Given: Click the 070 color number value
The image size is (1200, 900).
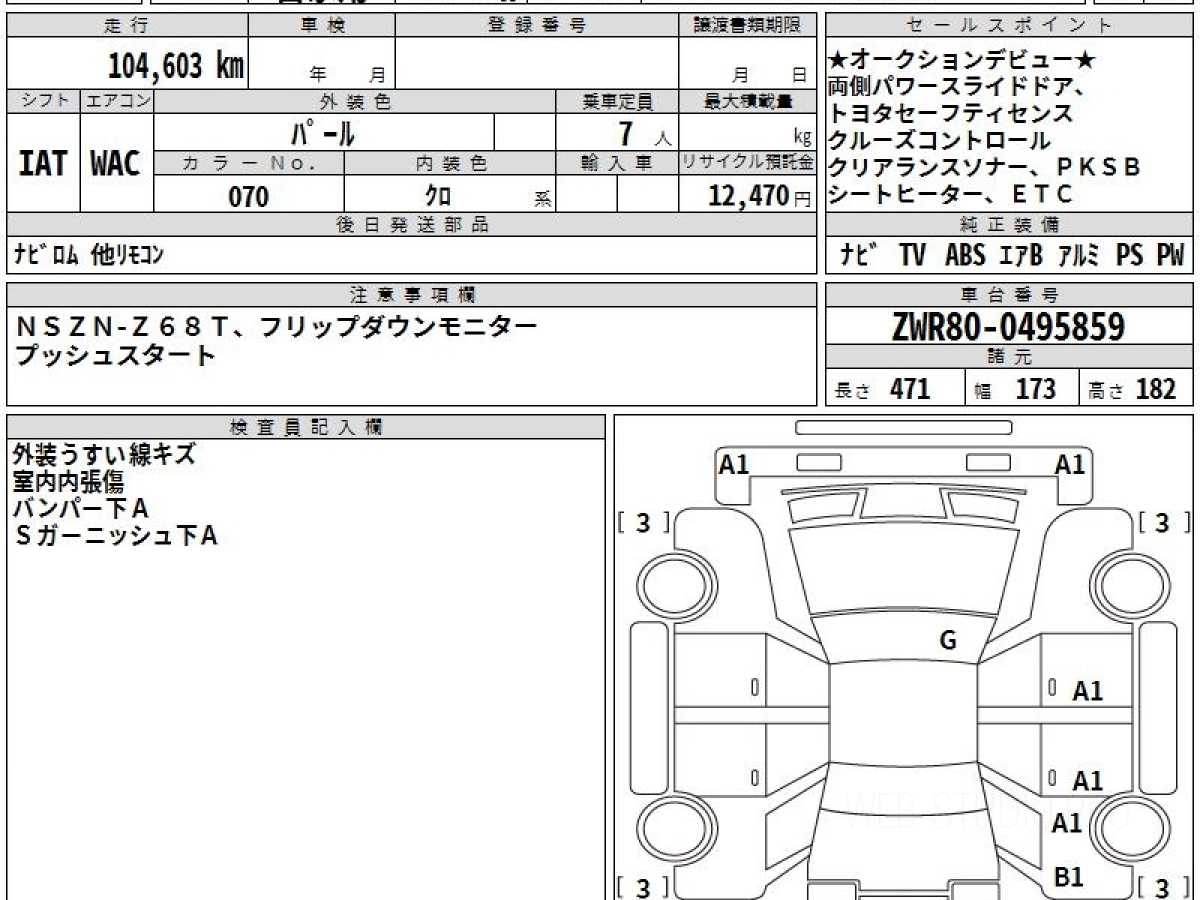Looking at the screenshot, I should point(249,196).
